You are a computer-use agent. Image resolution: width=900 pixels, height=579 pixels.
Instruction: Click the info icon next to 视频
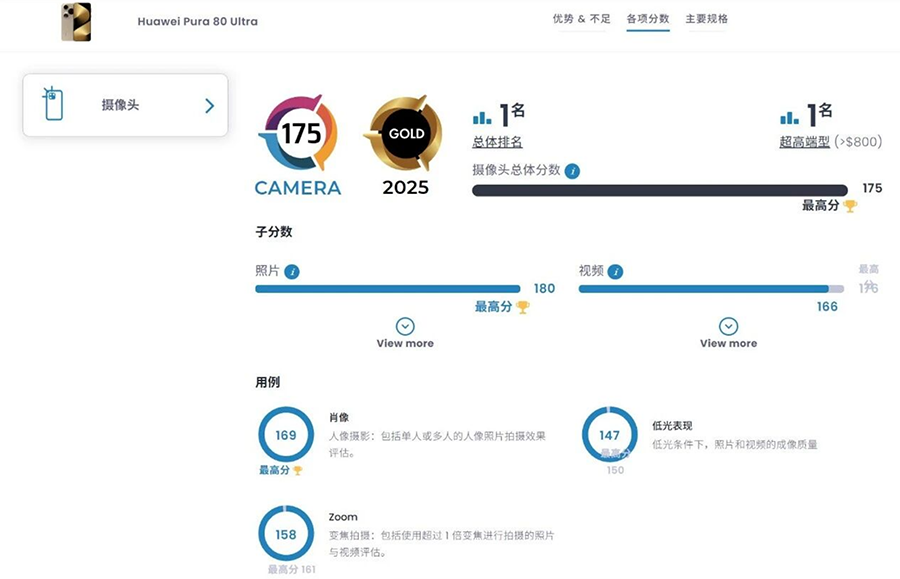tap(615, 271)
